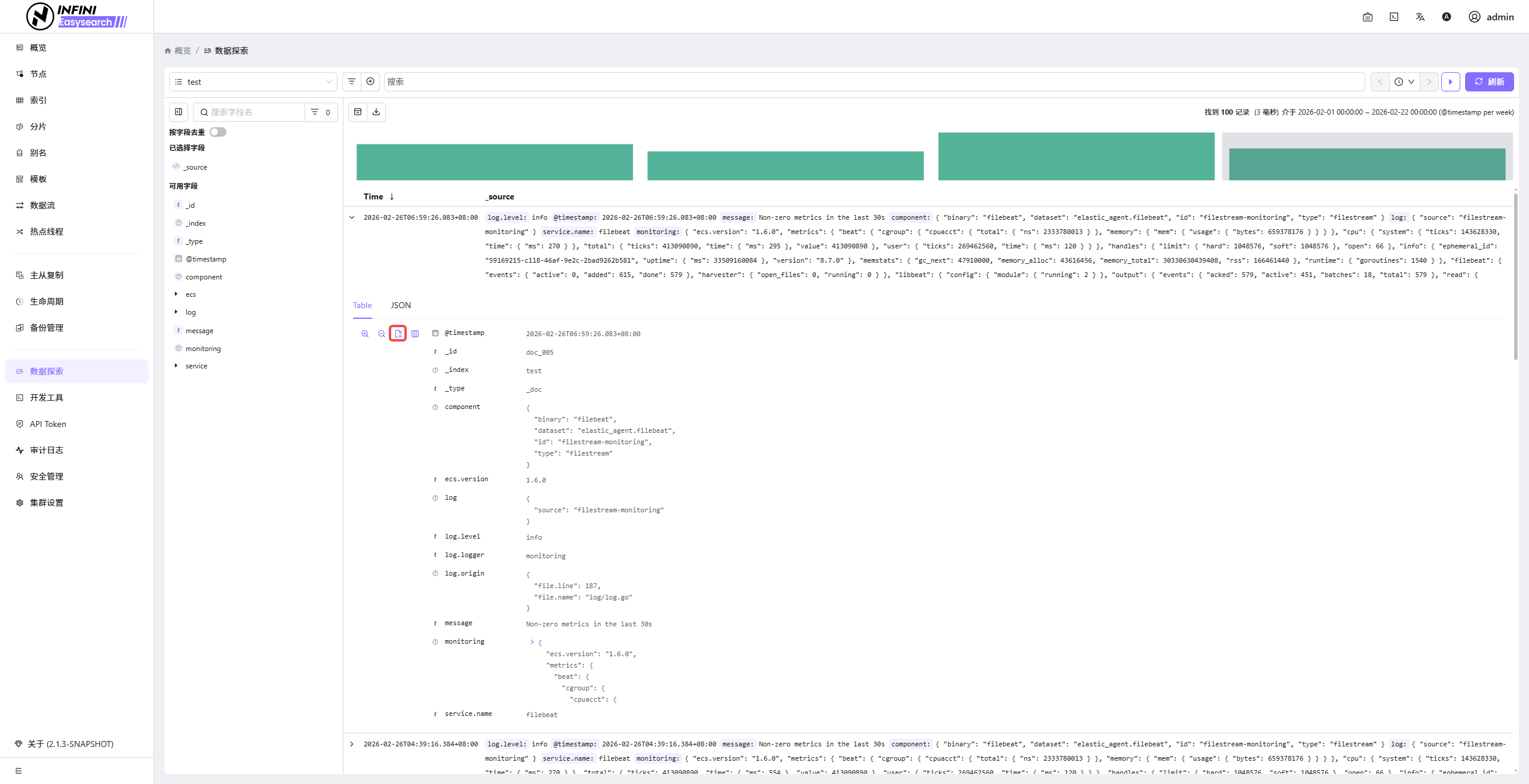This screenshot has height=784, width=1529.
Task: Open the time range picker dropdown
Action: (1404, 82)
